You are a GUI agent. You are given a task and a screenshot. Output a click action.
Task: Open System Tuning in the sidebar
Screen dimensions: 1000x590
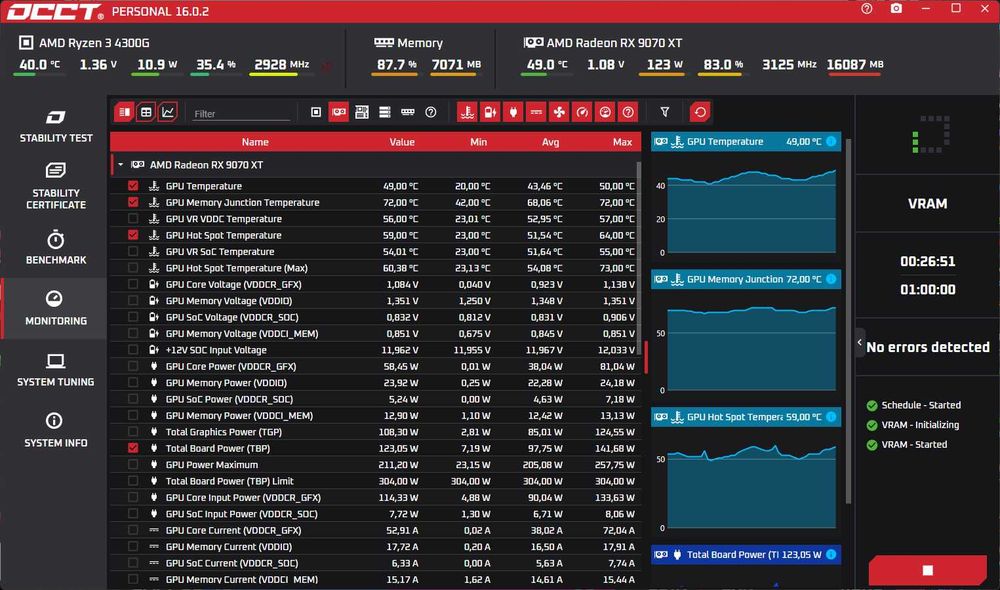point(55,370)
